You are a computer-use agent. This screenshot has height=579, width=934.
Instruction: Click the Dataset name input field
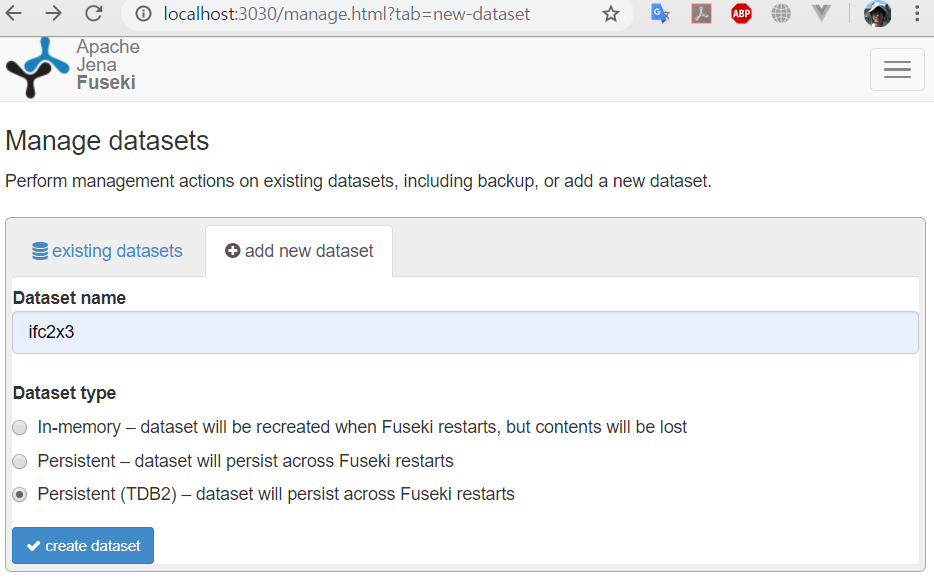click(465, 332)
